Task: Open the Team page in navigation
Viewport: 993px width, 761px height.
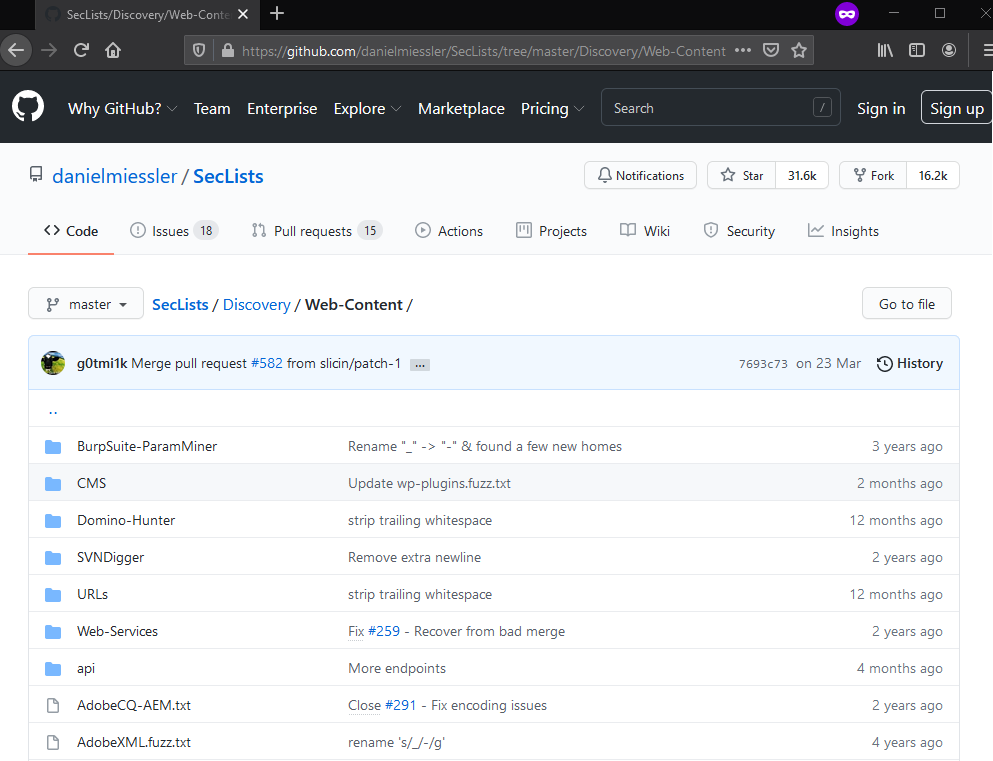Action: click(x=212, y=108)
